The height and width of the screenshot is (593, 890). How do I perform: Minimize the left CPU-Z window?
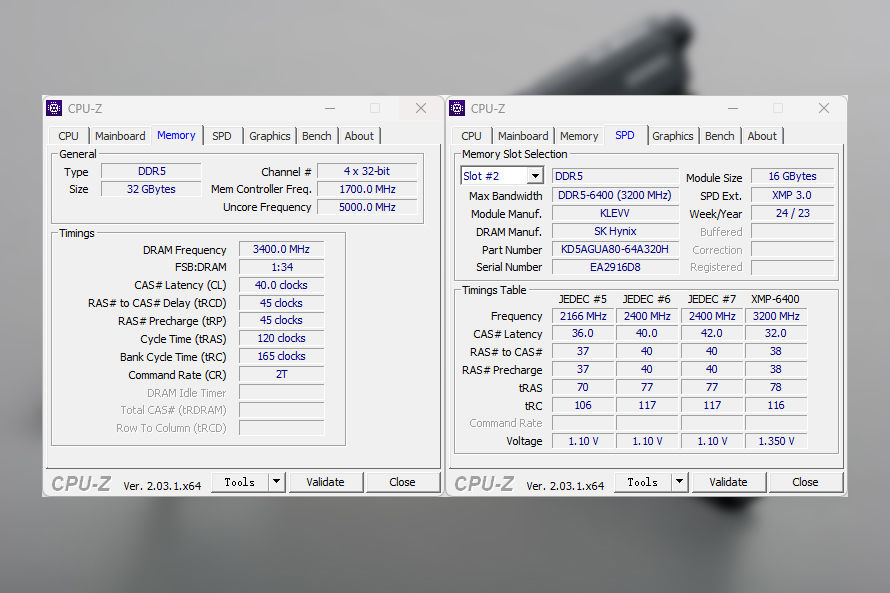330,108
